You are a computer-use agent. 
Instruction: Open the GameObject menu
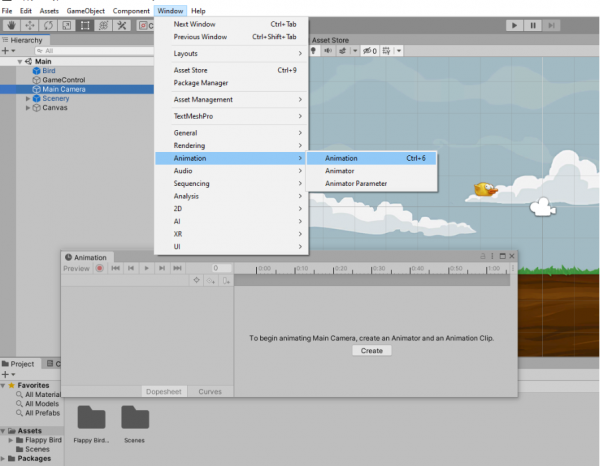click(85, 11)
